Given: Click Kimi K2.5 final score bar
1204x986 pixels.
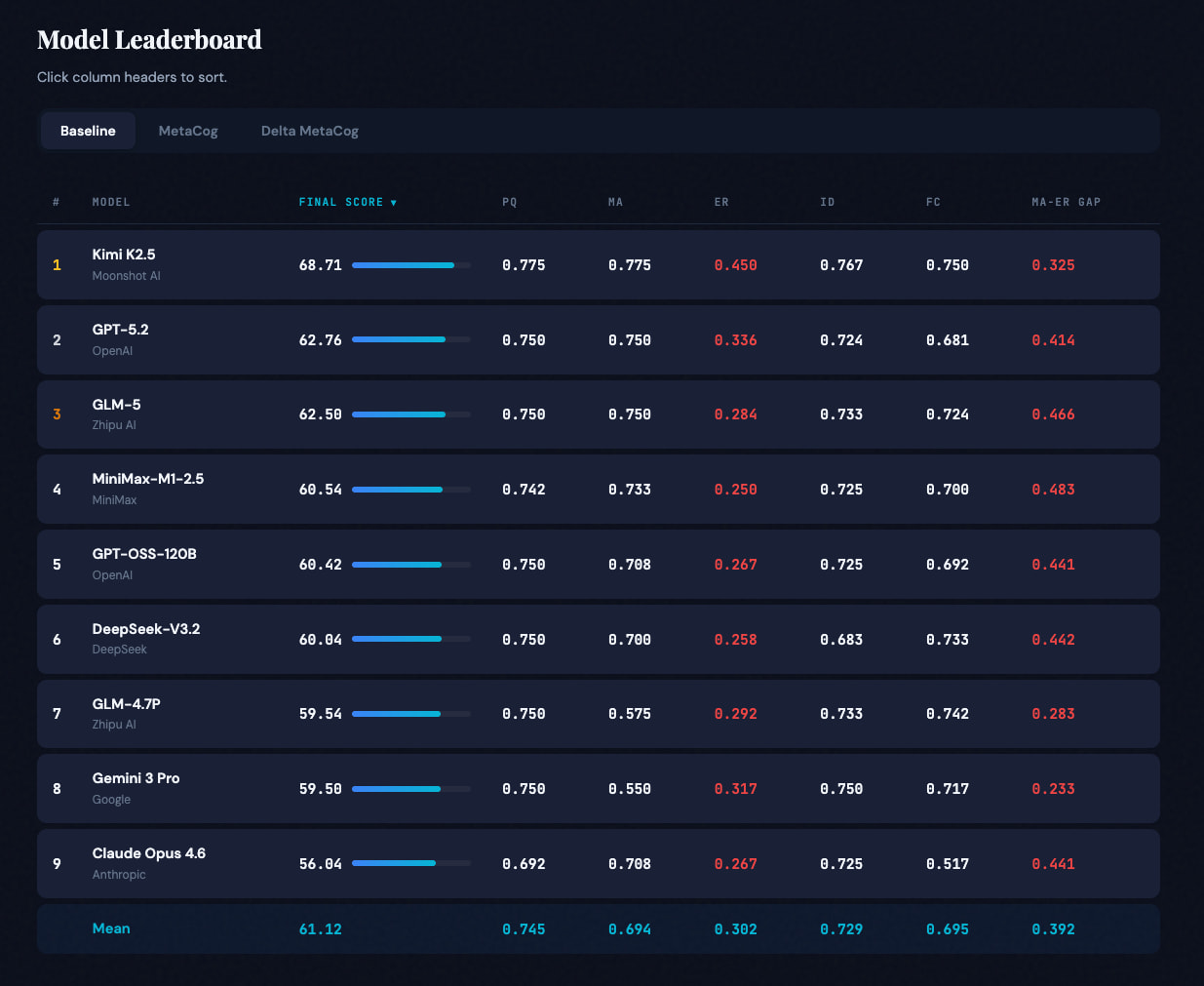Looking at the screenshot, I should pyautogui.click(x=410, y=265).
